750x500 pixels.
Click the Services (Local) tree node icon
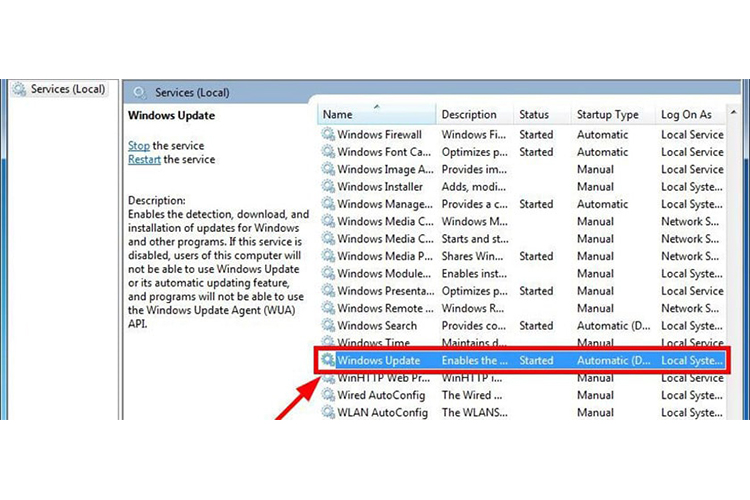click(x=20, y=89)
